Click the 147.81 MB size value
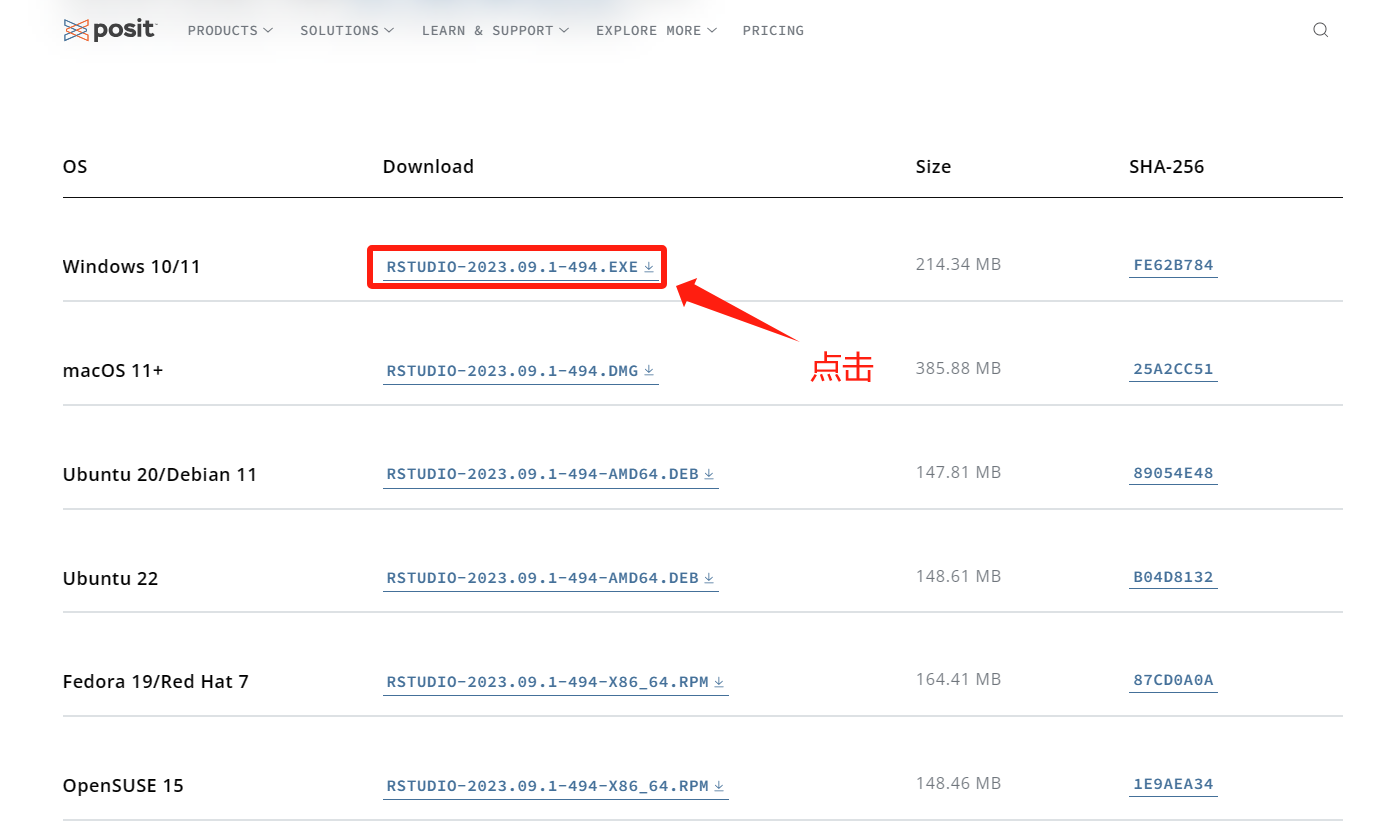Screen dimensions: 1375x833 [x=958, y=472]
